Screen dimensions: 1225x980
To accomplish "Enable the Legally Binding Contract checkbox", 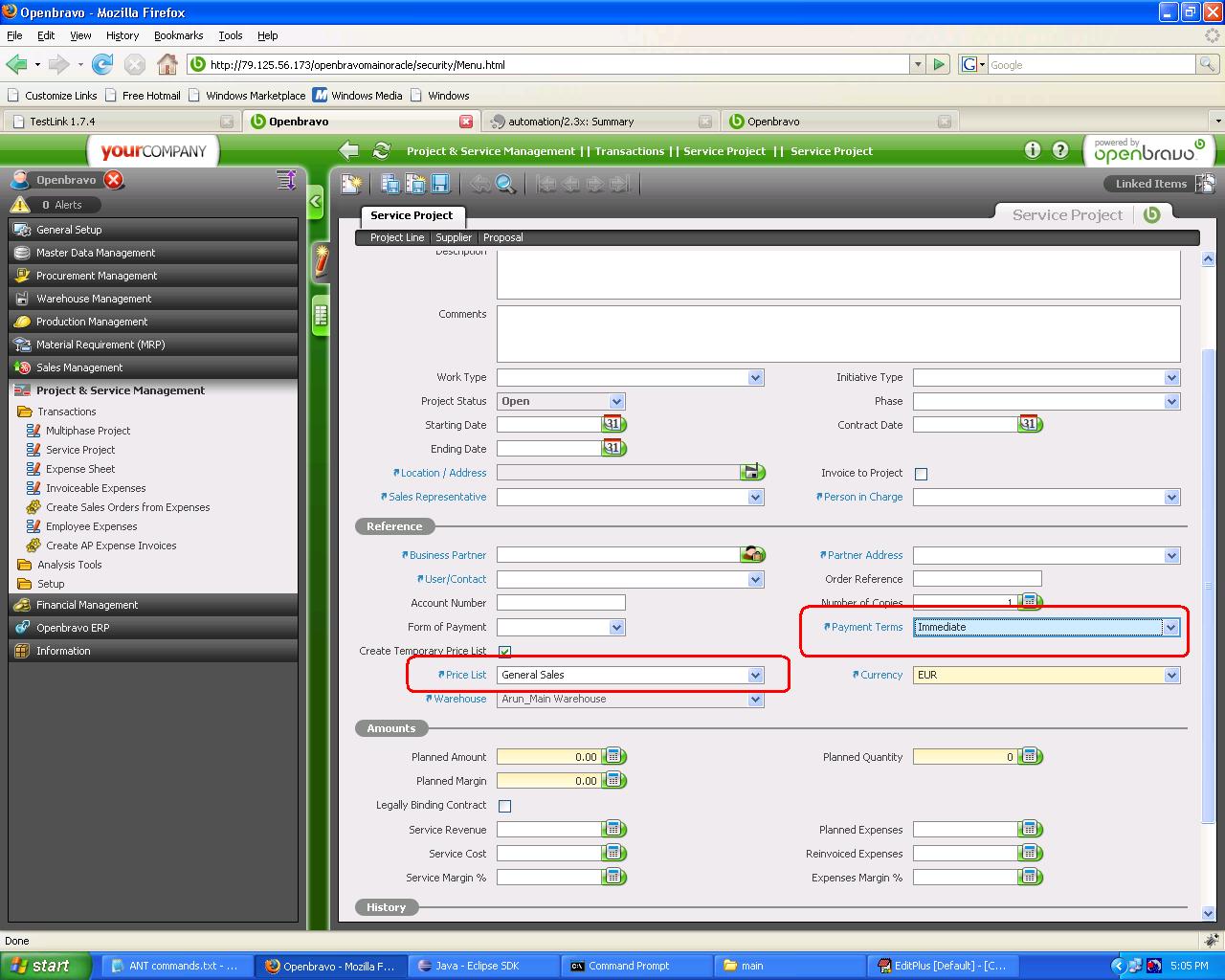I will coord(505,806).
